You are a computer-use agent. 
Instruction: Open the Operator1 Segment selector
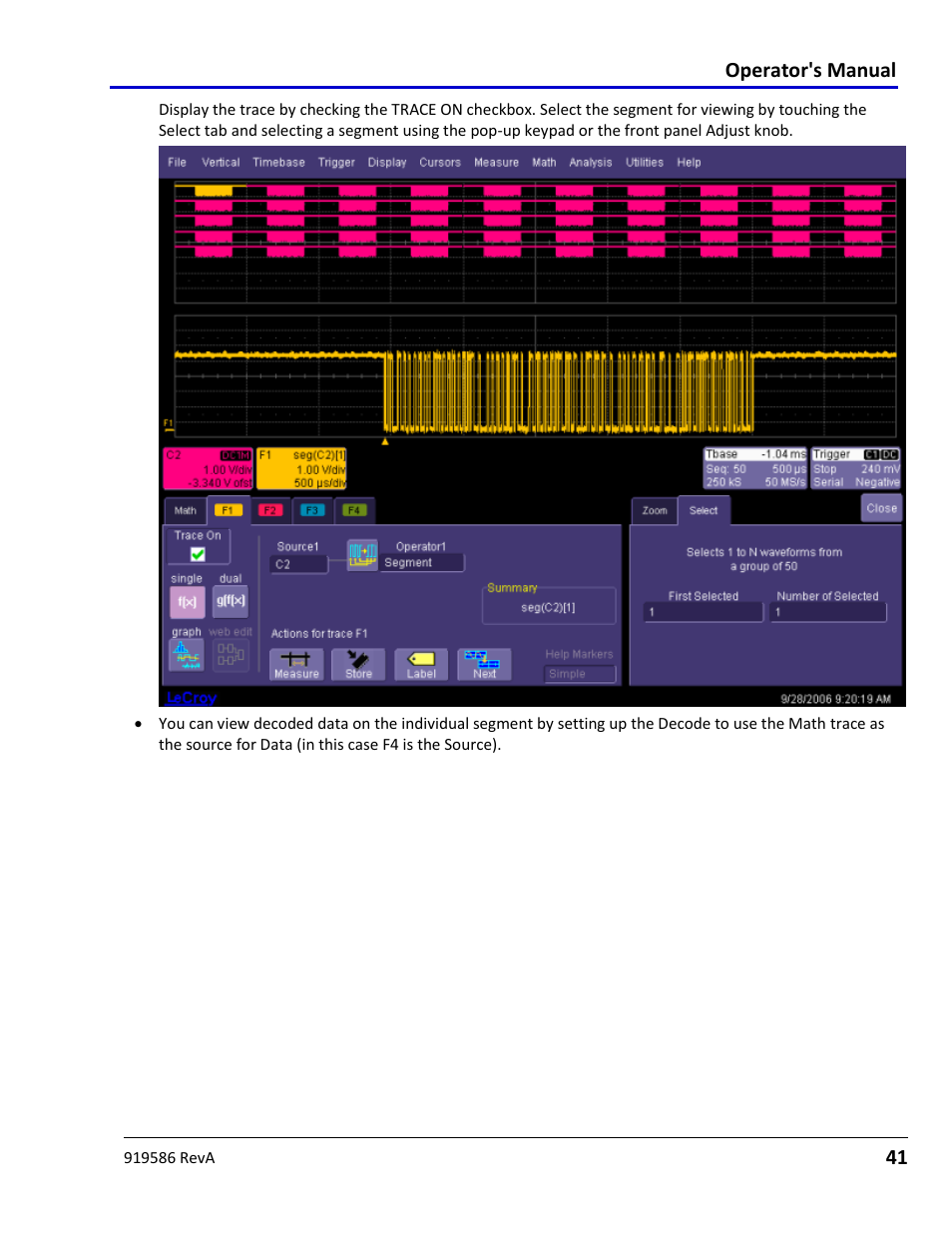(422, 563)
